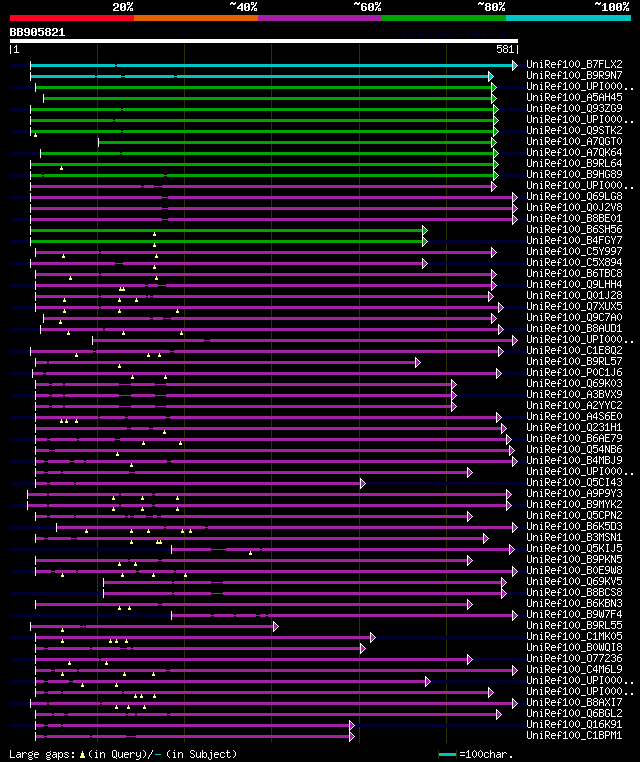
Task: Select the UniRef100_B6TBC8 entry
Action: click(574, 273)
